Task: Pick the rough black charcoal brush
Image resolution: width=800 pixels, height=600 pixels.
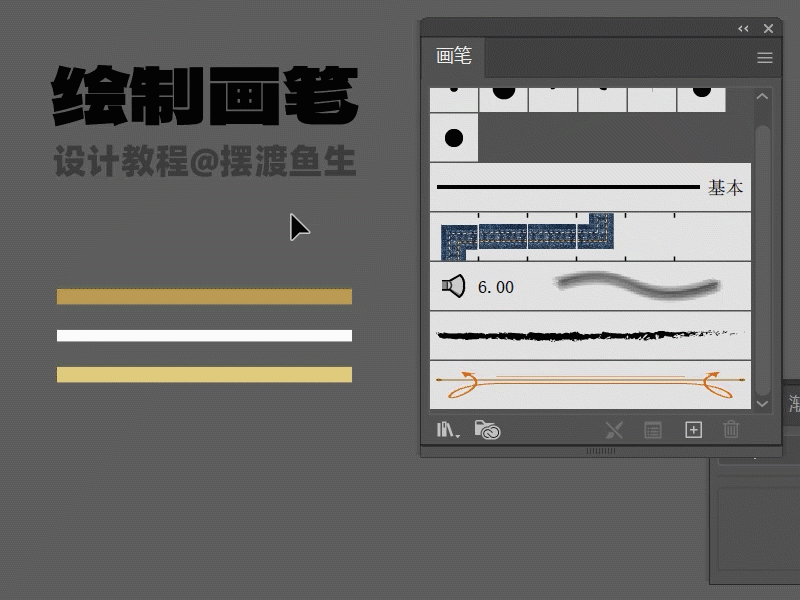Action: pos(590,335)
